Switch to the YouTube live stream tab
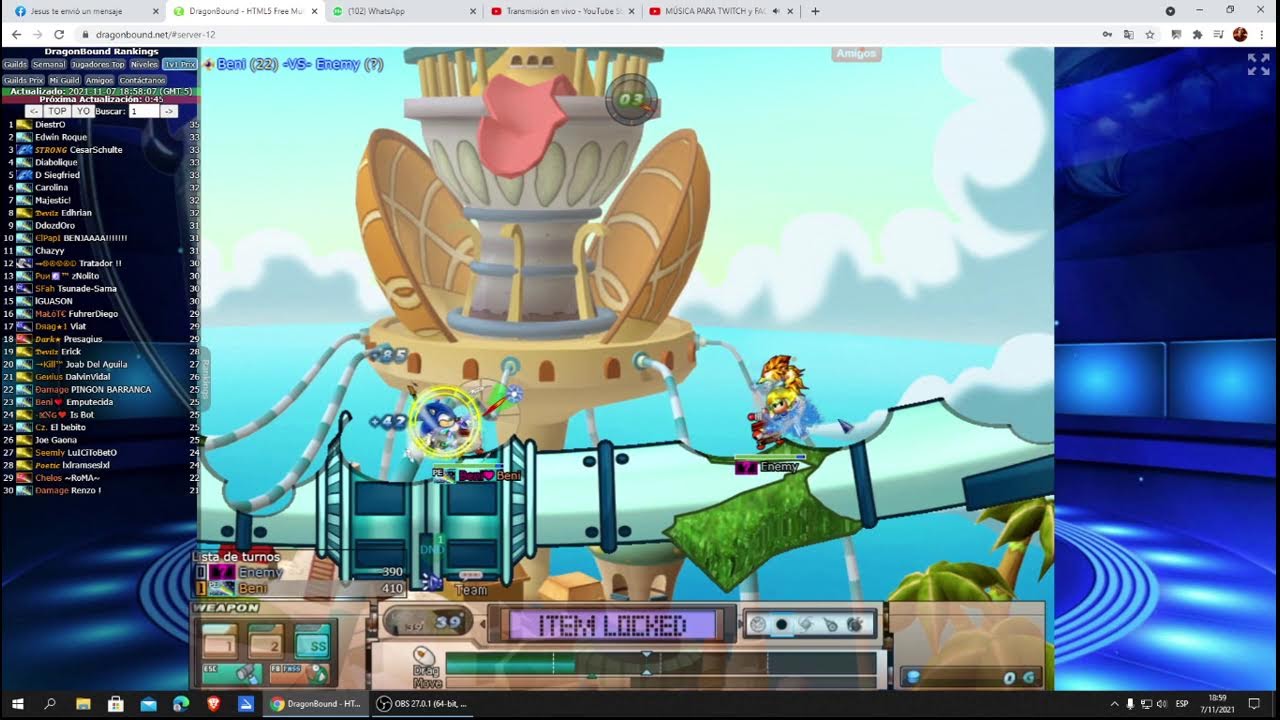Screen dimensions: 1280x720 [x=563, y=11]
